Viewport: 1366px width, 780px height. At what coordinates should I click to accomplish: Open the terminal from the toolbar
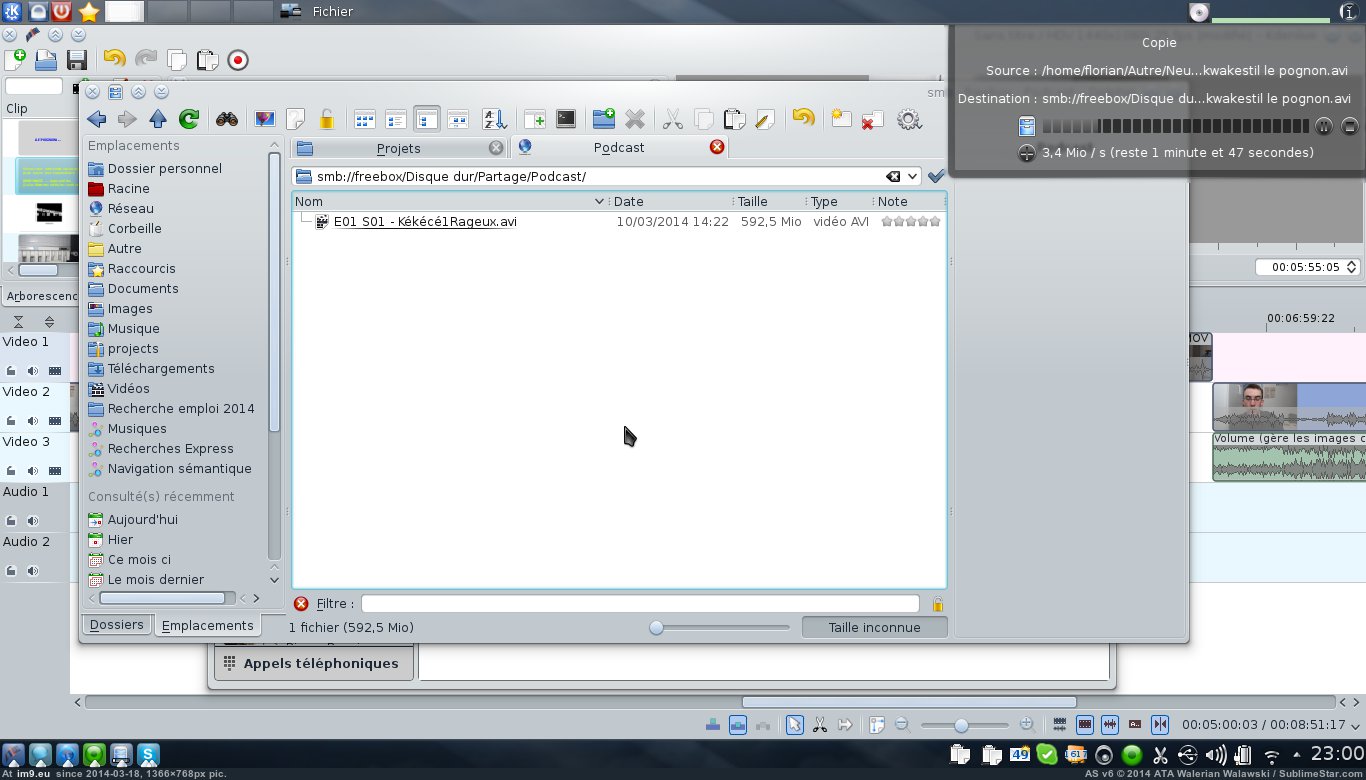(x=566, y=120)
